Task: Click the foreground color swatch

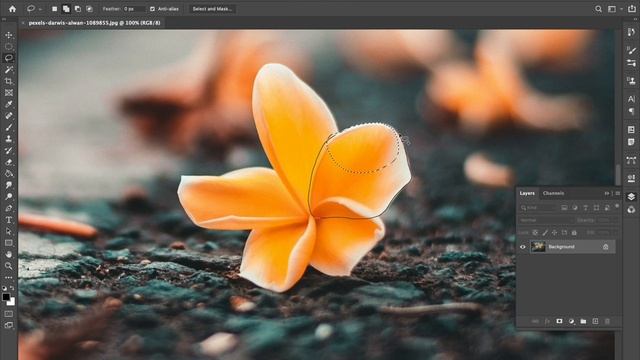Action: point(6,297)
